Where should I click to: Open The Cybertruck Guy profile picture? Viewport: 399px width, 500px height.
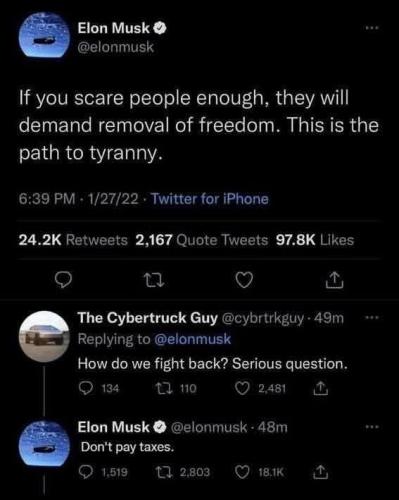point(44,336)
